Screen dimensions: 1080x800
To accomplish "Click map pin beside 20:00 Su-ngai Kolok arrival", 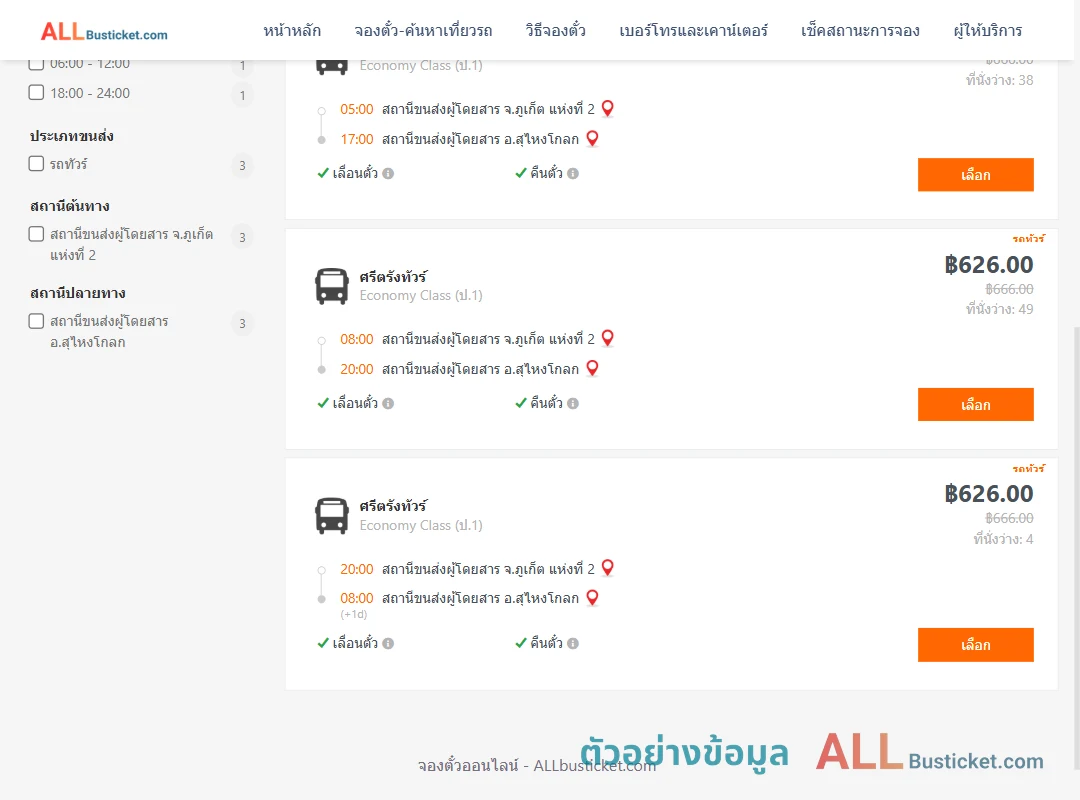I will [x=592, y=369].
